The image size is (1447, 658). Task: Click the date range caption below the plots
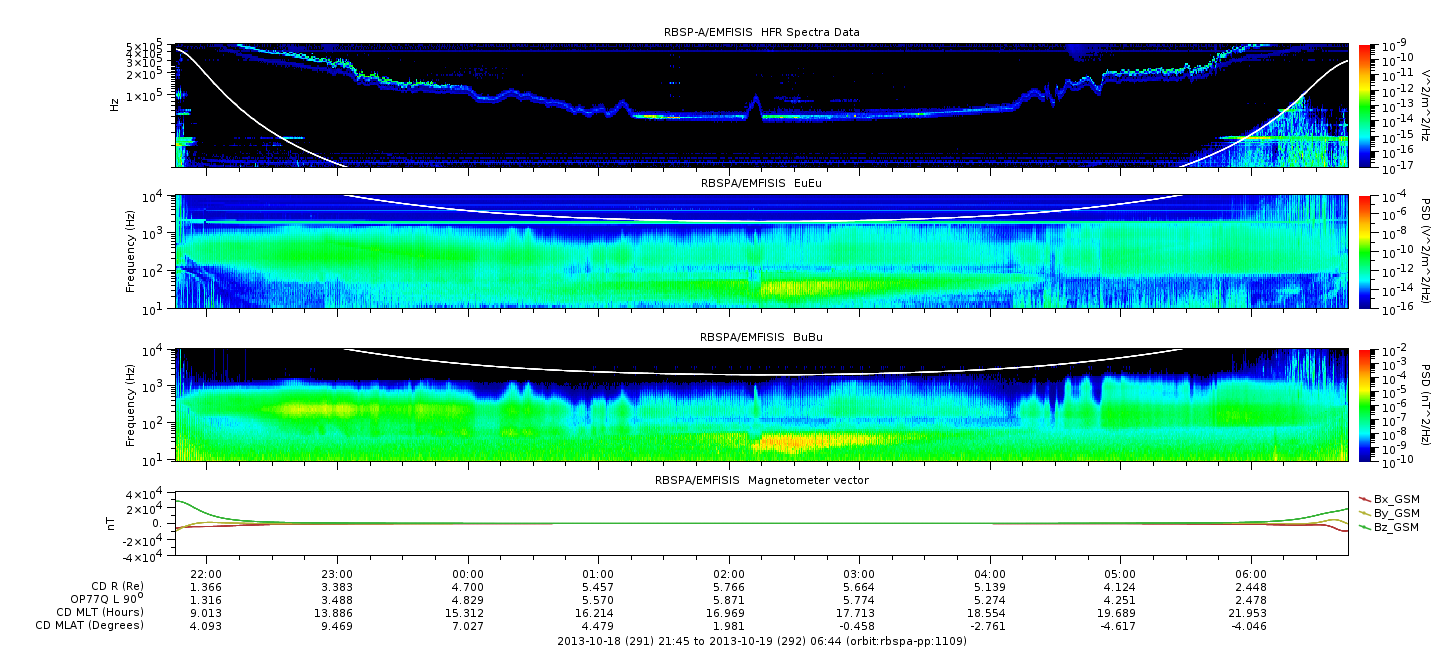click(x=761, y=640)
